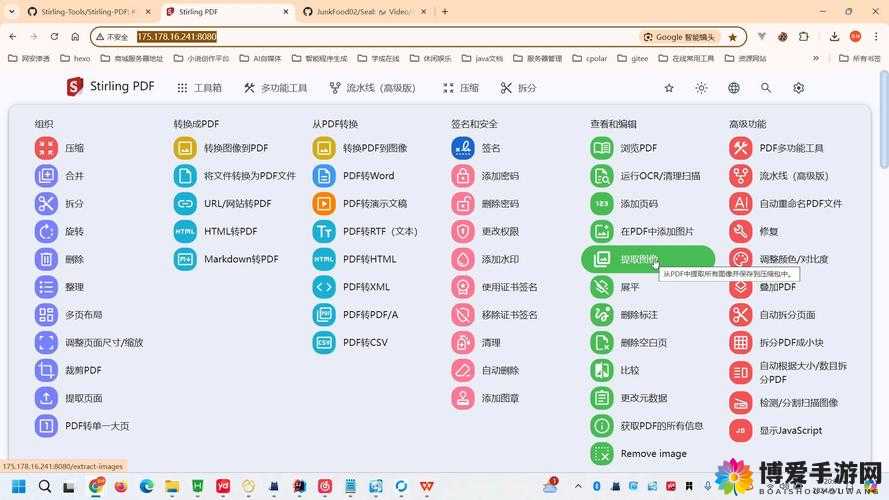The image size is (889, 500).
Task: Select the 添加页码 icon
Action: (x=602, y=204)
